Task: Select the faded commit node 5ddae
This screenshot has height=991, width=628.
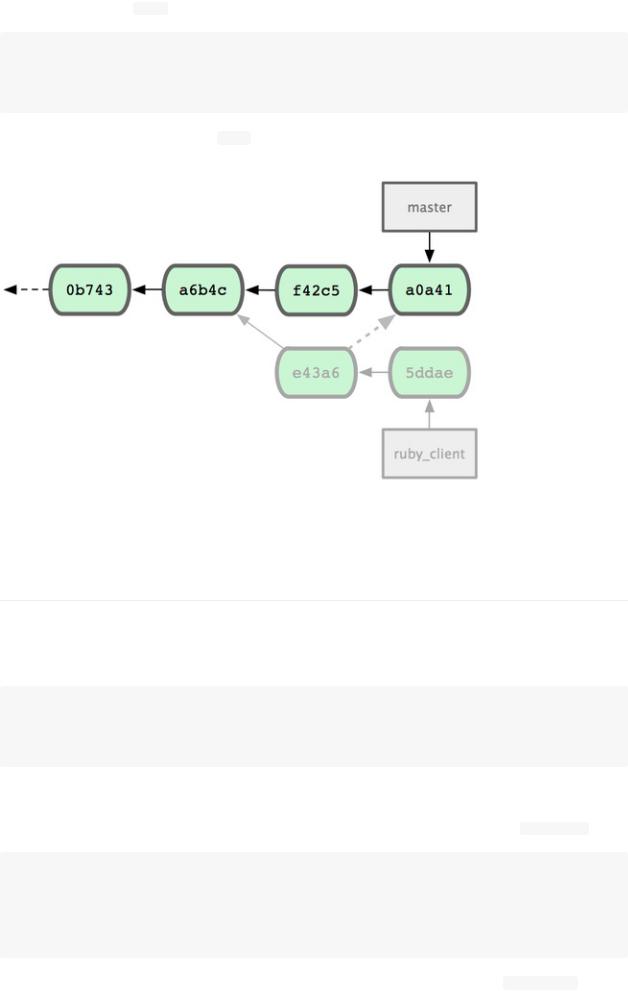Action: 429,373
